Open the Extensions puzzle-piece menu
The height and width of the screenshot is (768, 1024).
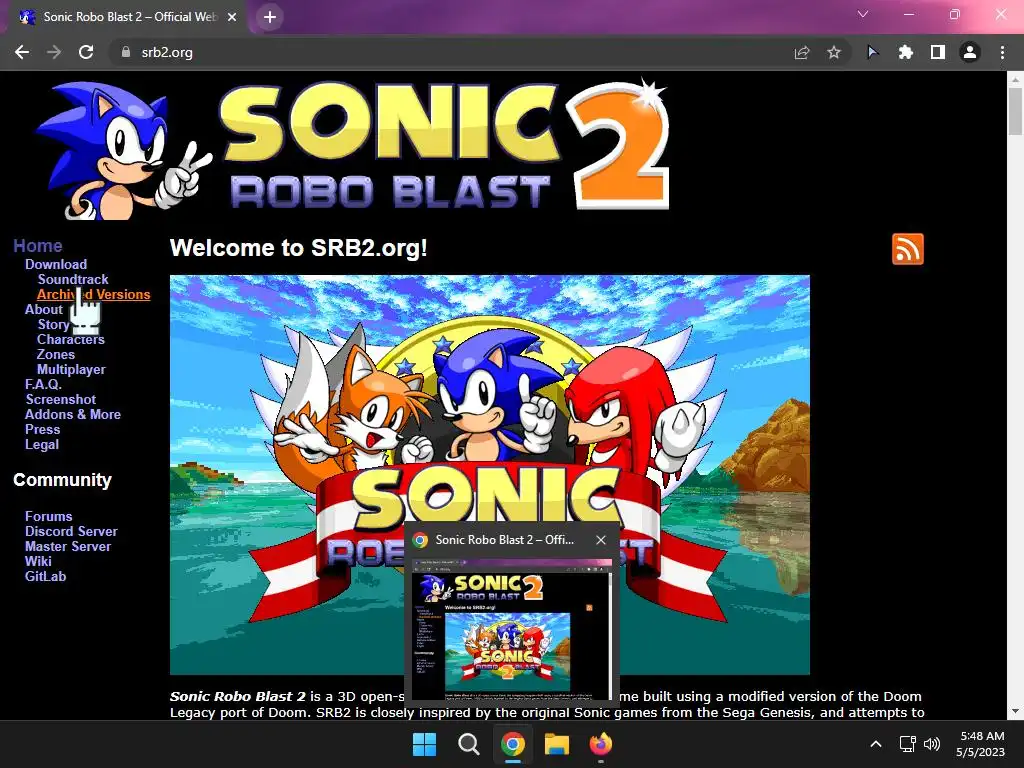coord(906,52)
